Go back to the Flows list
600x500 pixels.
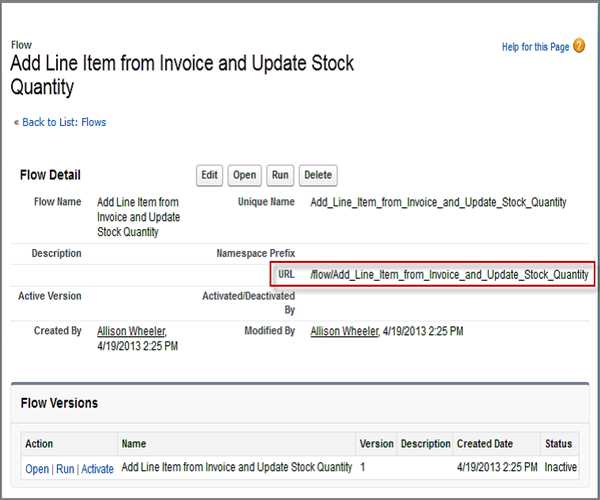63,122
